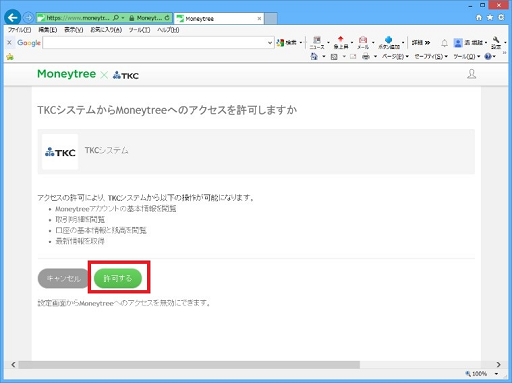The height and width of the screenshot is (383, 512).
Task: Open favorites star icon at top right
Action: [490, 17]
